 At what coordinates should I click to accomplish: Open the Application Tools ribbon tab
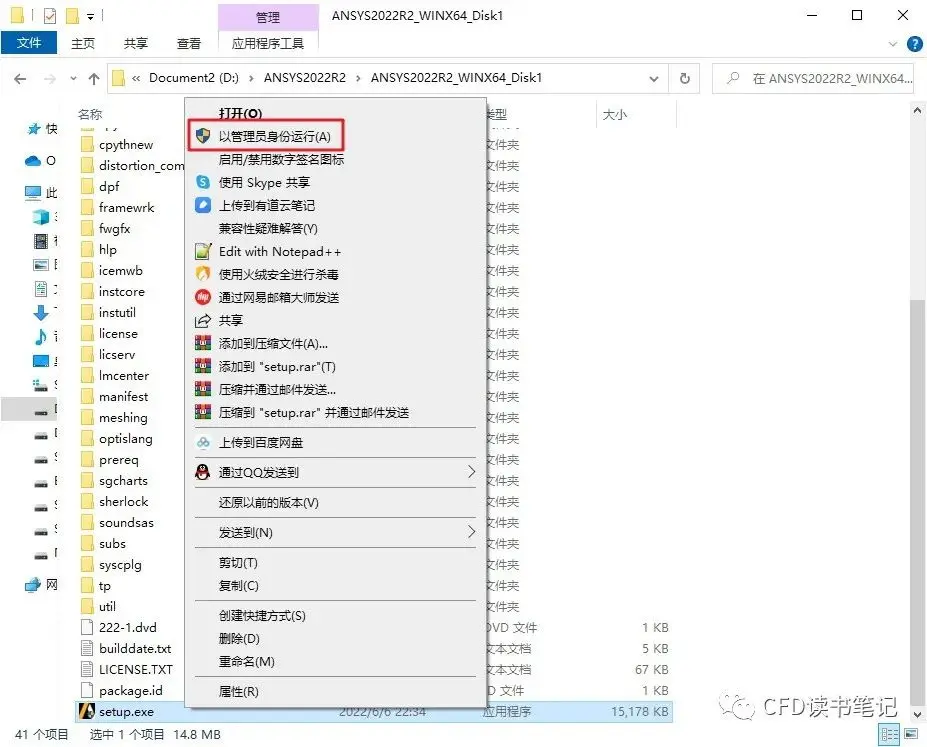point(268,43)
